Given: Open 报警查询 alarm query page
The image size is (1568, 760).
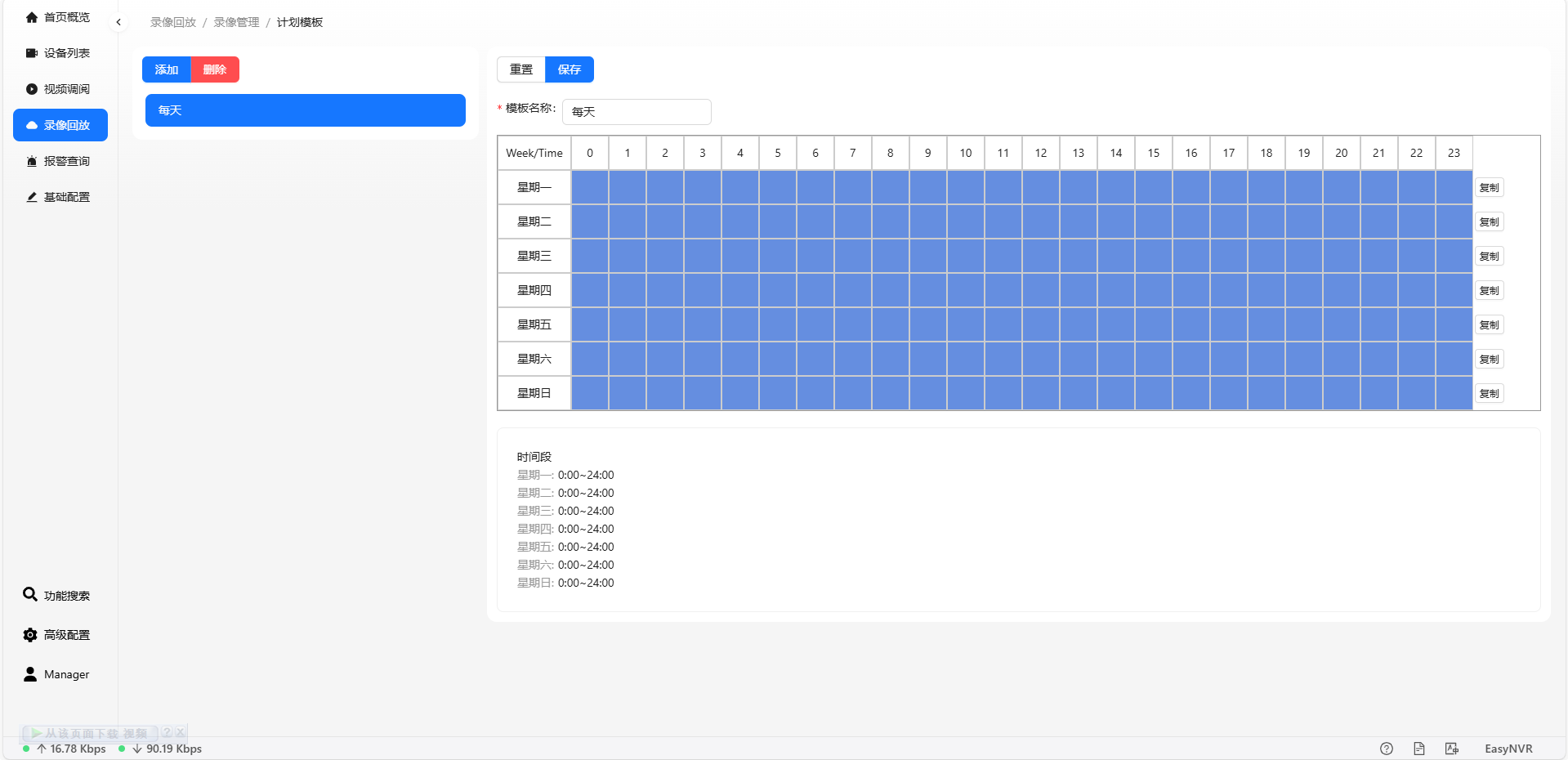Looking at the screenshot, I should coord(60,161).
